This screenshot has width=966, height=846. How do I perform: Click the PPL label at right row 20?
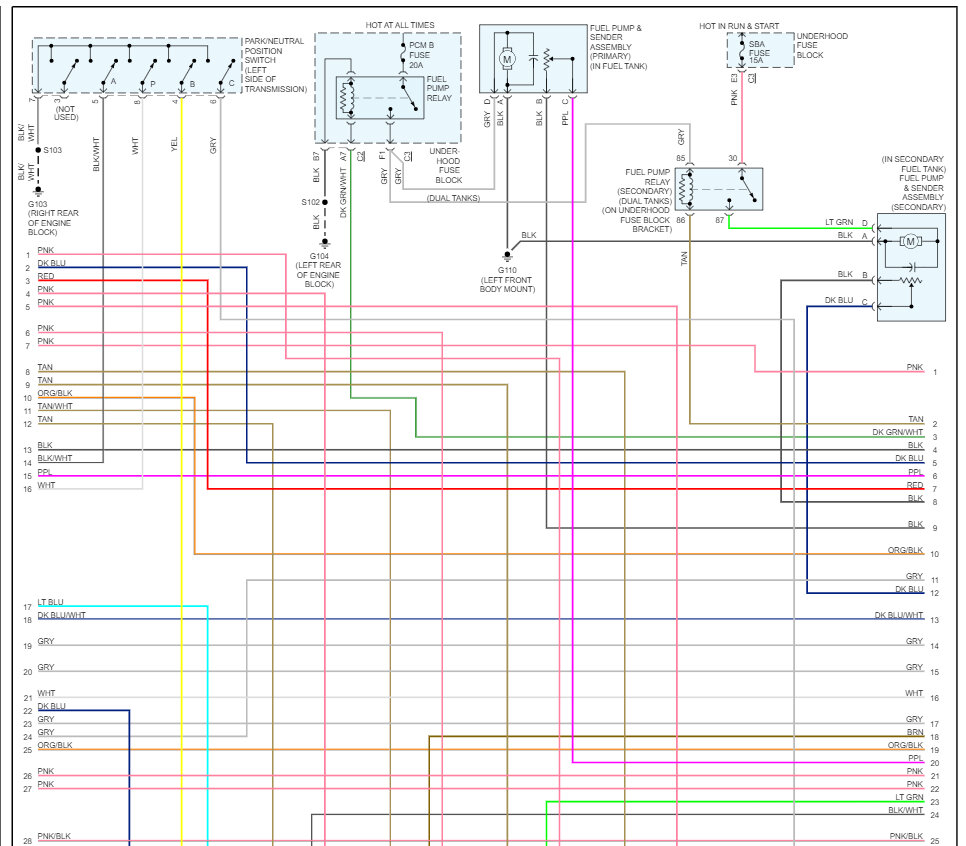point(915,758)
